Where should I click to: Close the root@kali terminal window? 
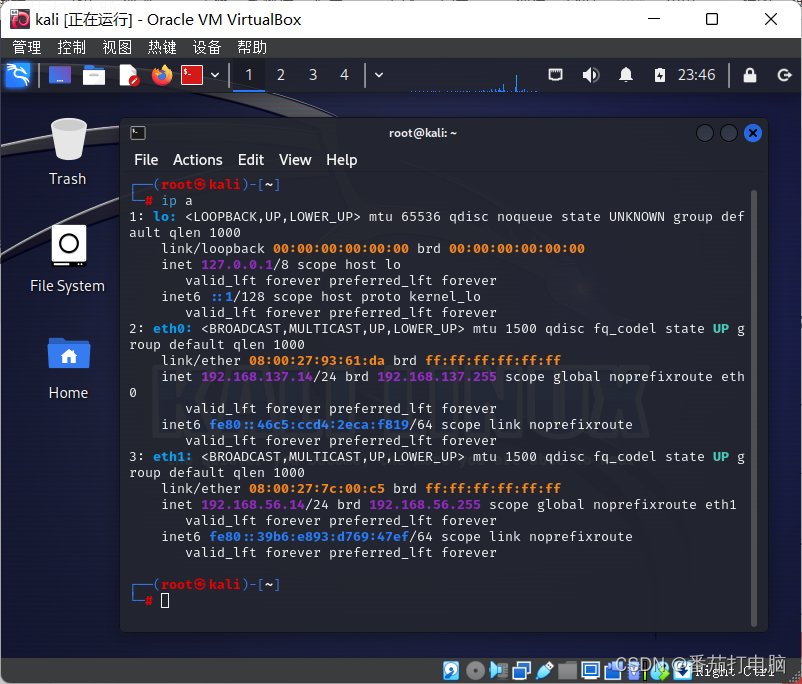(x=753, y=134)
